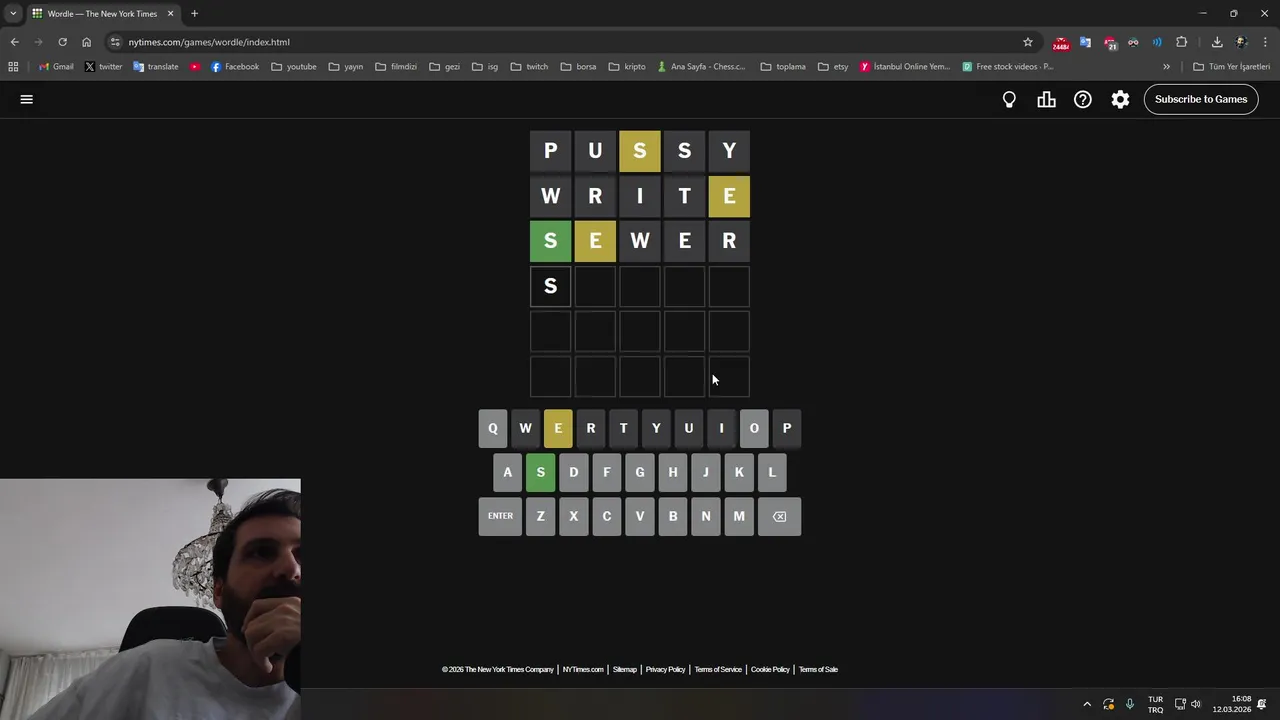Open the taskbar microphone icon
Viewport: 1280px width, 720px height.
(x=1130, y=704)
